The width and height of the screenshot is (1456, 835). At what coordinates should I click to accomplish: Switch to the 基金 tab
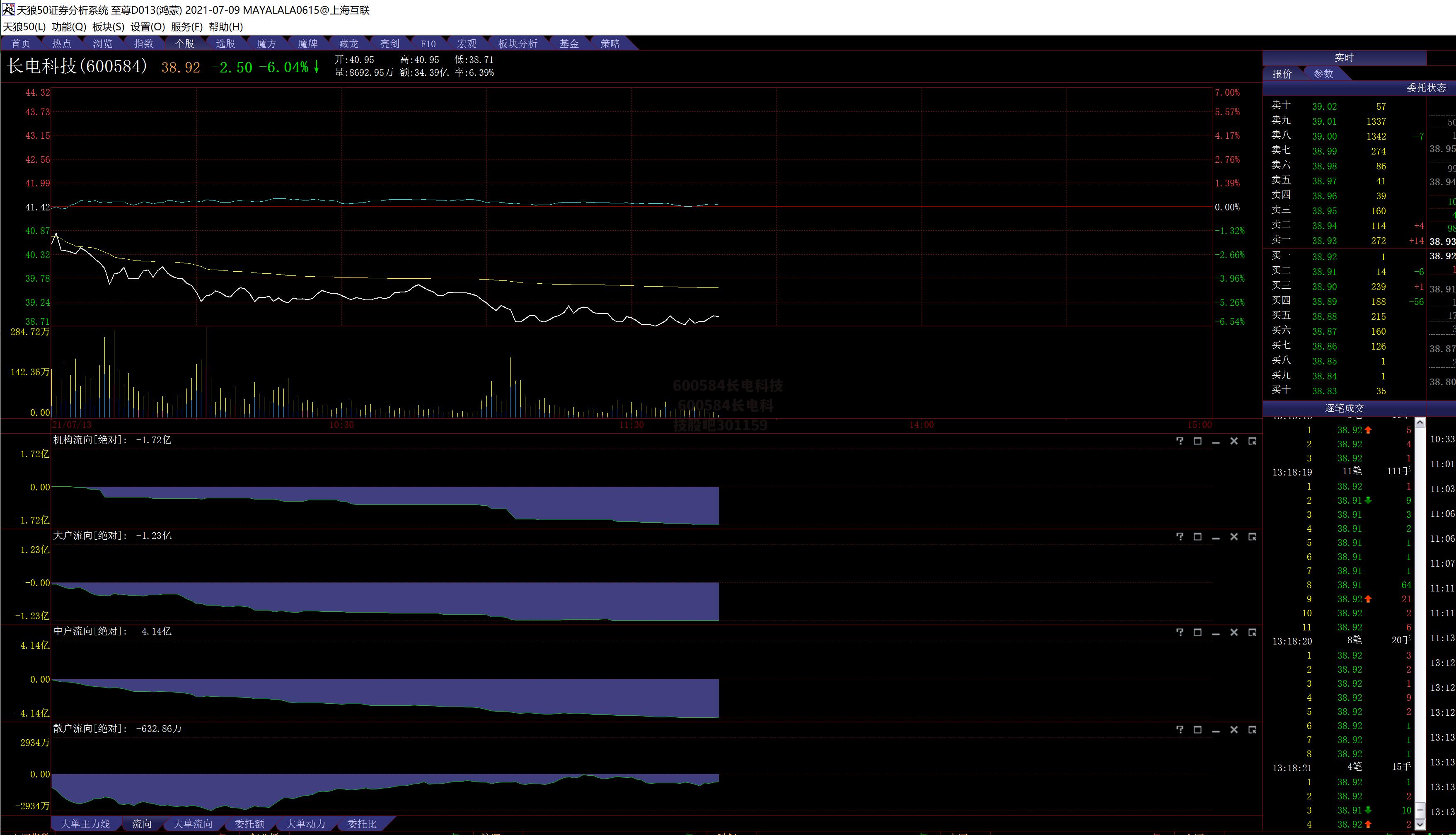pos(569,43)
